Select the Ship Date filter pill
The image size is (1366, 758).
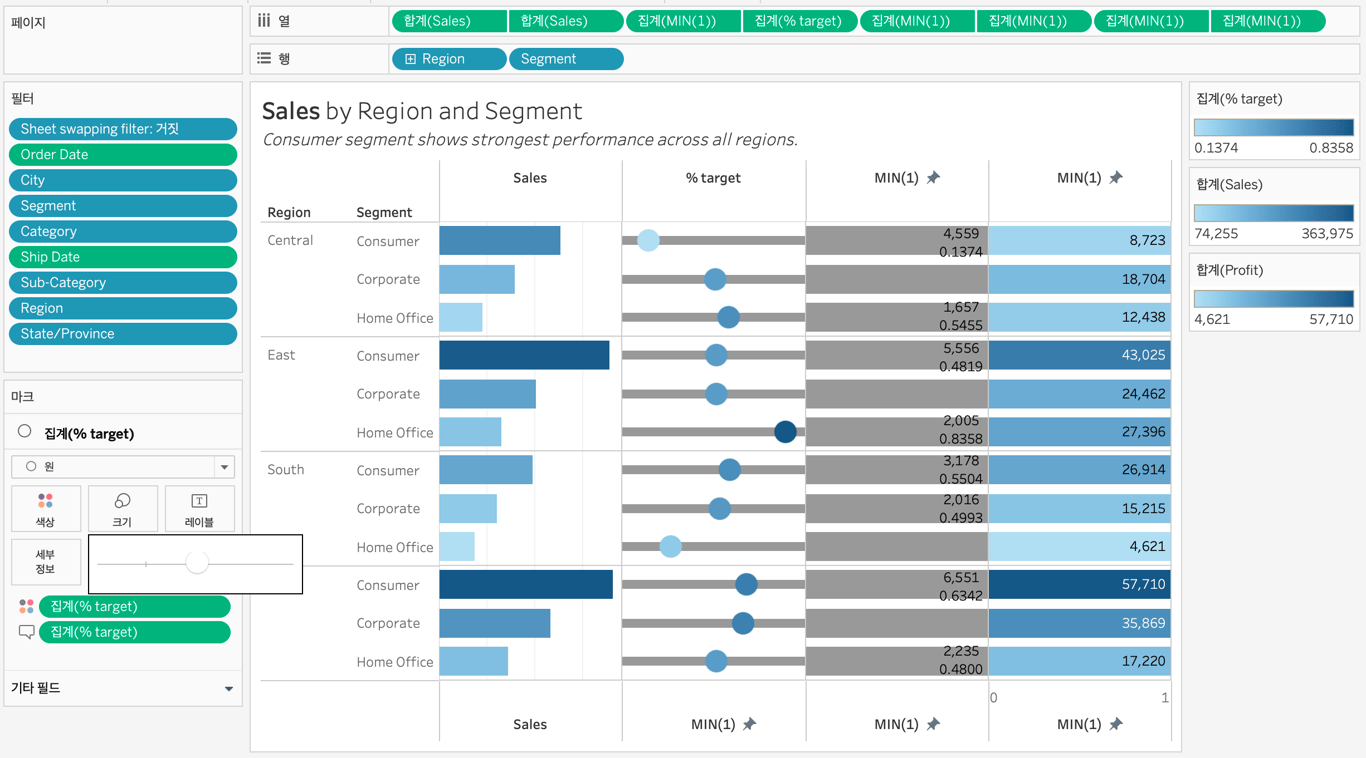[123, 257]
